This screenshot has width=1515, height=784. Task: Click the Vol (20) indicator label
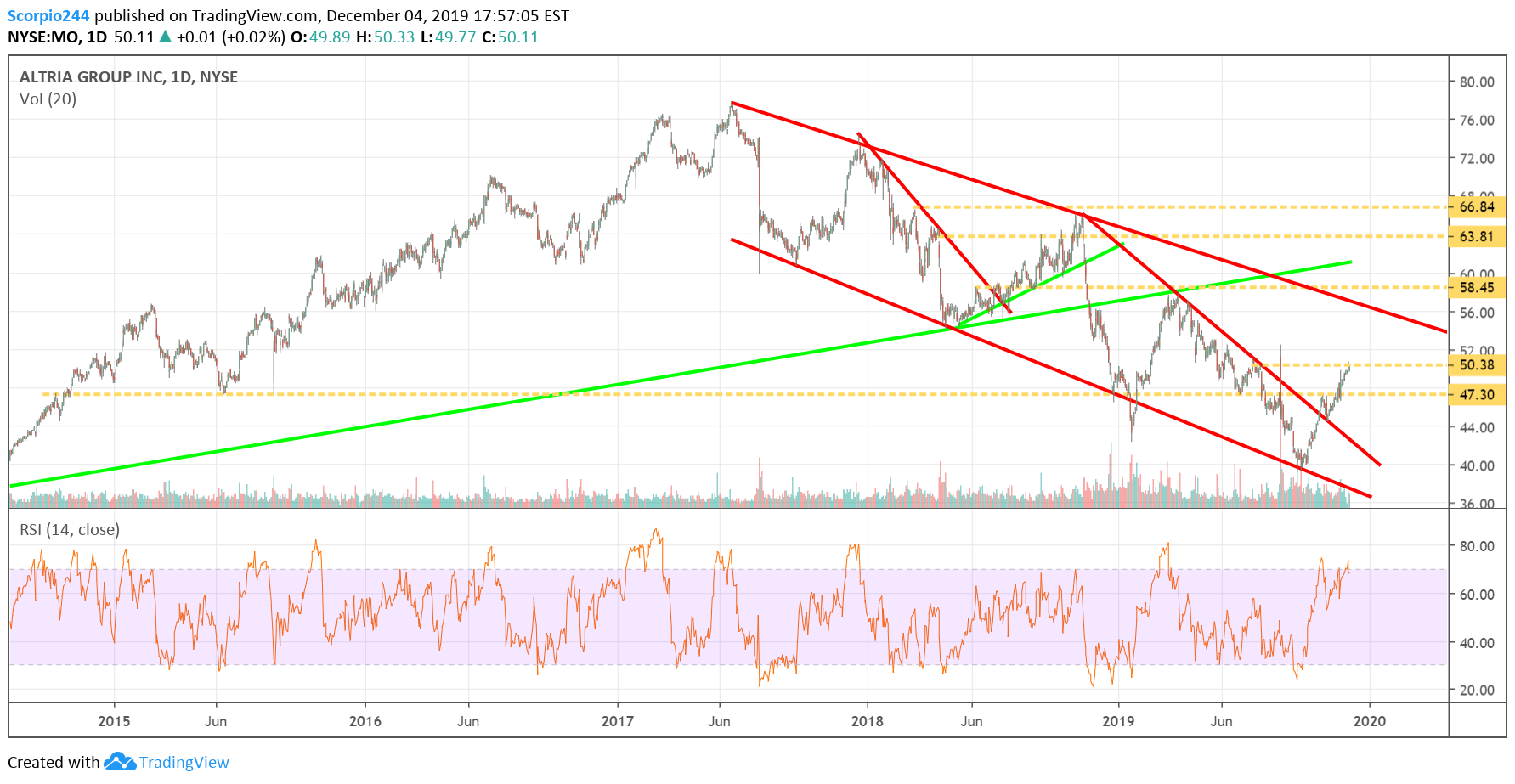48,99
